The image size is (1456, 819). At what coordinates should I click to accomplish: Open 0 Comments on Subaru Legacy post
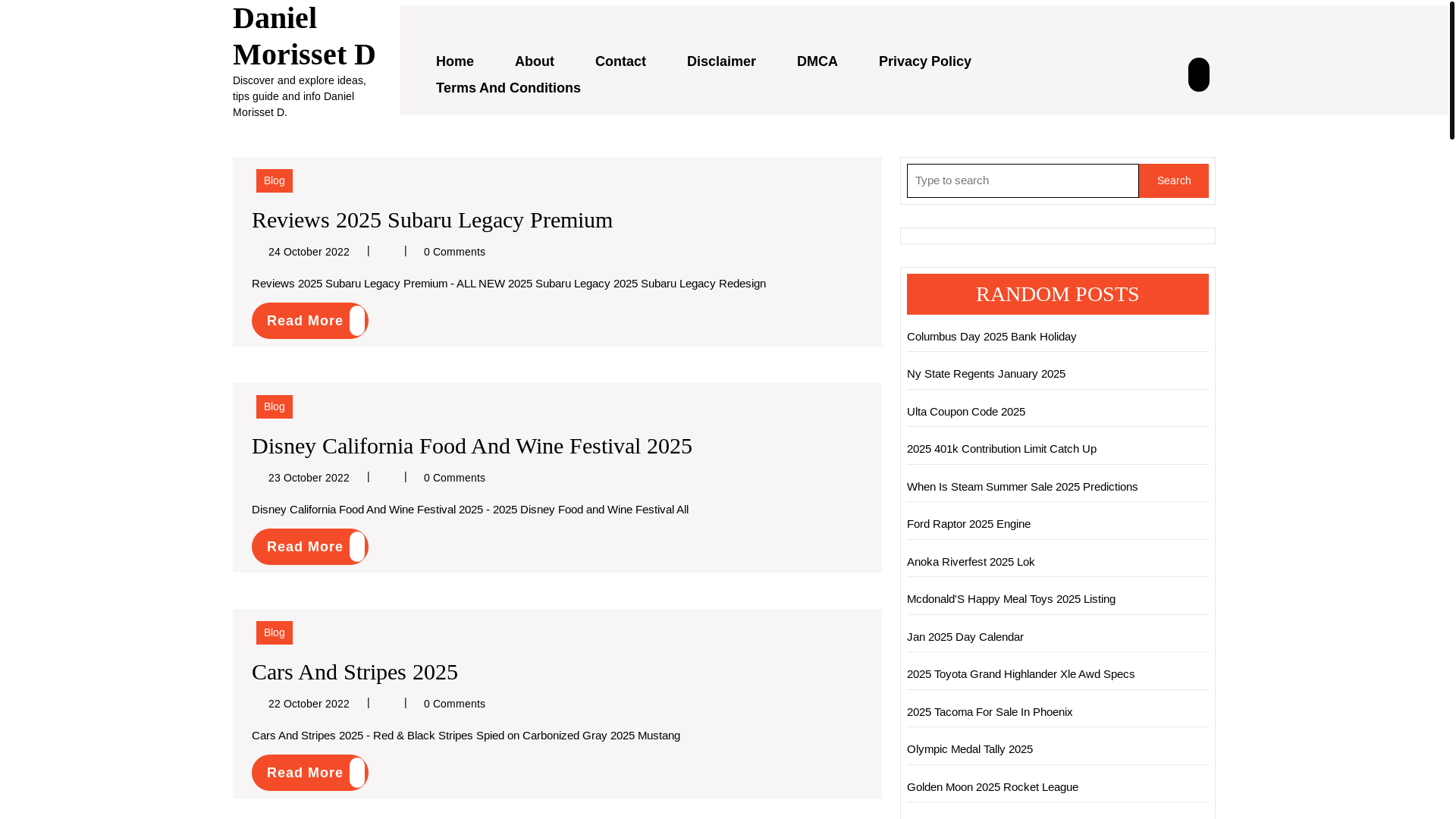(x=454, y=252)
